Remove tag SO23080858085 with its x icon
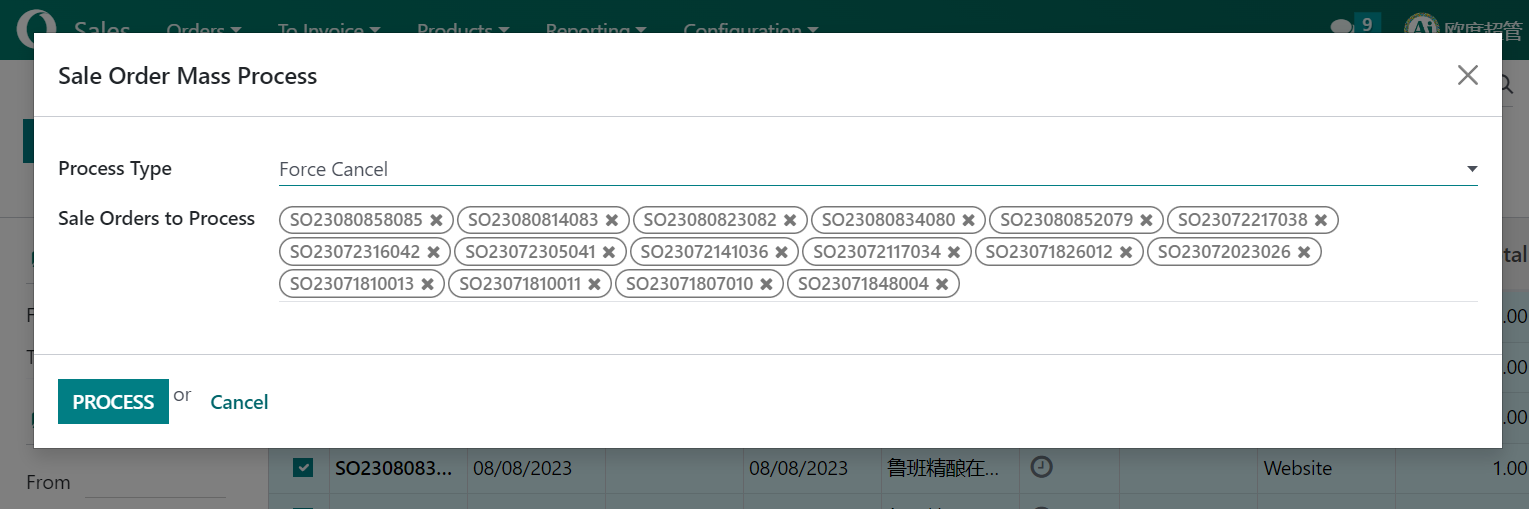 [436, 220]
